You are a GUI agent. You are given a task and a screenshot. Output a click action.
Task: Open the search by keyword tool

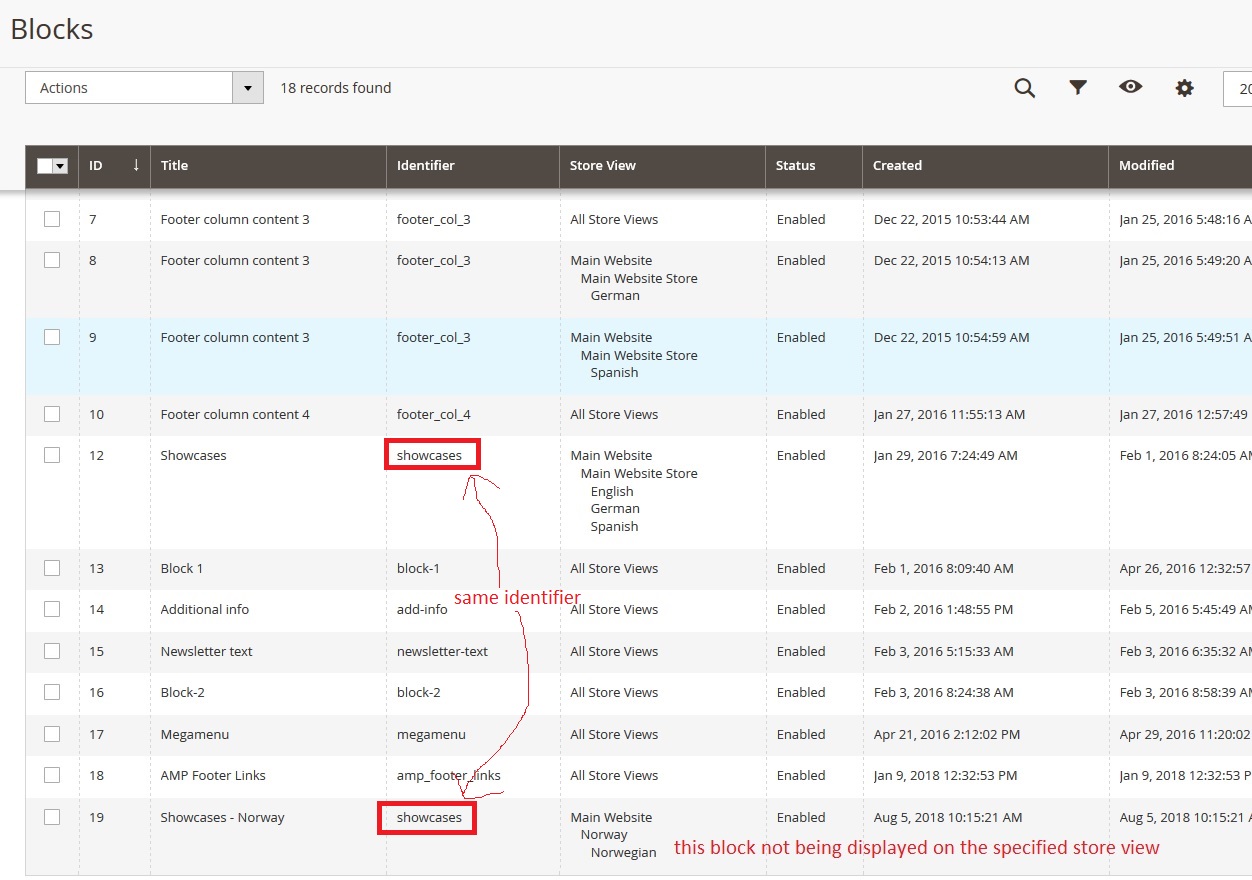coord(1024,88)
